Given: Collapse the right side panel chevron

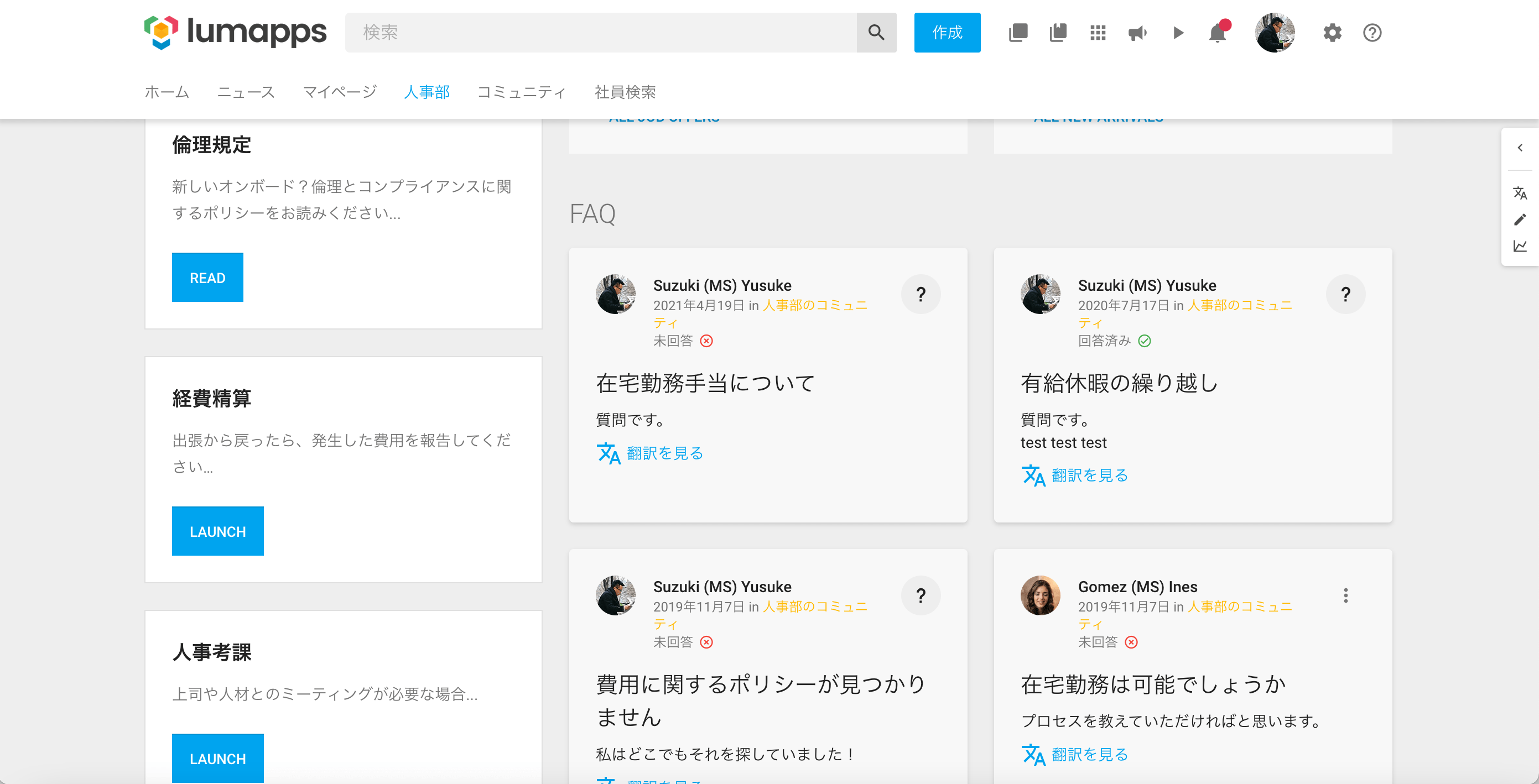Looking at the screenshot, I should point(1519,148).
